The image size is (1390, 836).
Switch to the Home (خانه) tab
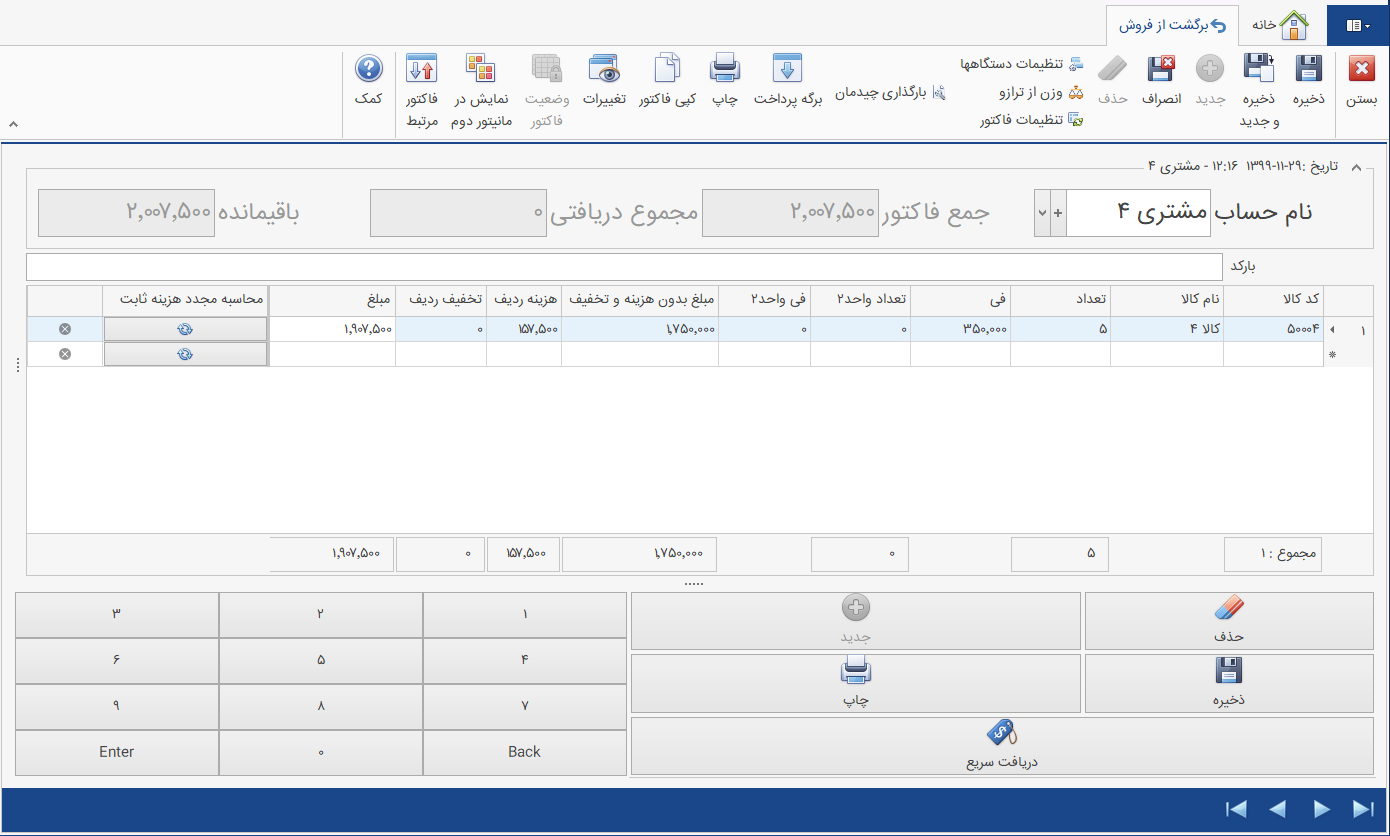tap(1281, 25)
